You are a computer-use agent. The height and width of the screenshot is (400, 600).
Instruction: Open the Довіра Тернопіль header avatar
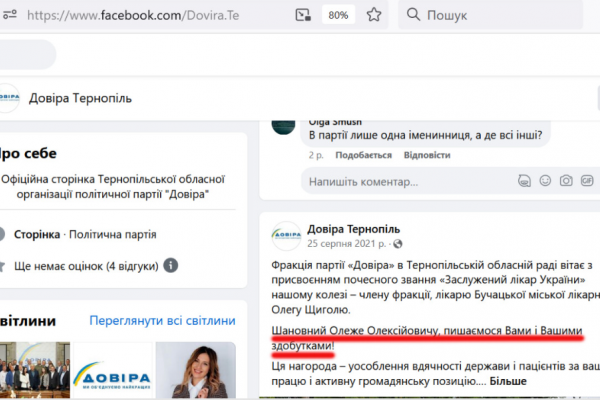[8, 98]
